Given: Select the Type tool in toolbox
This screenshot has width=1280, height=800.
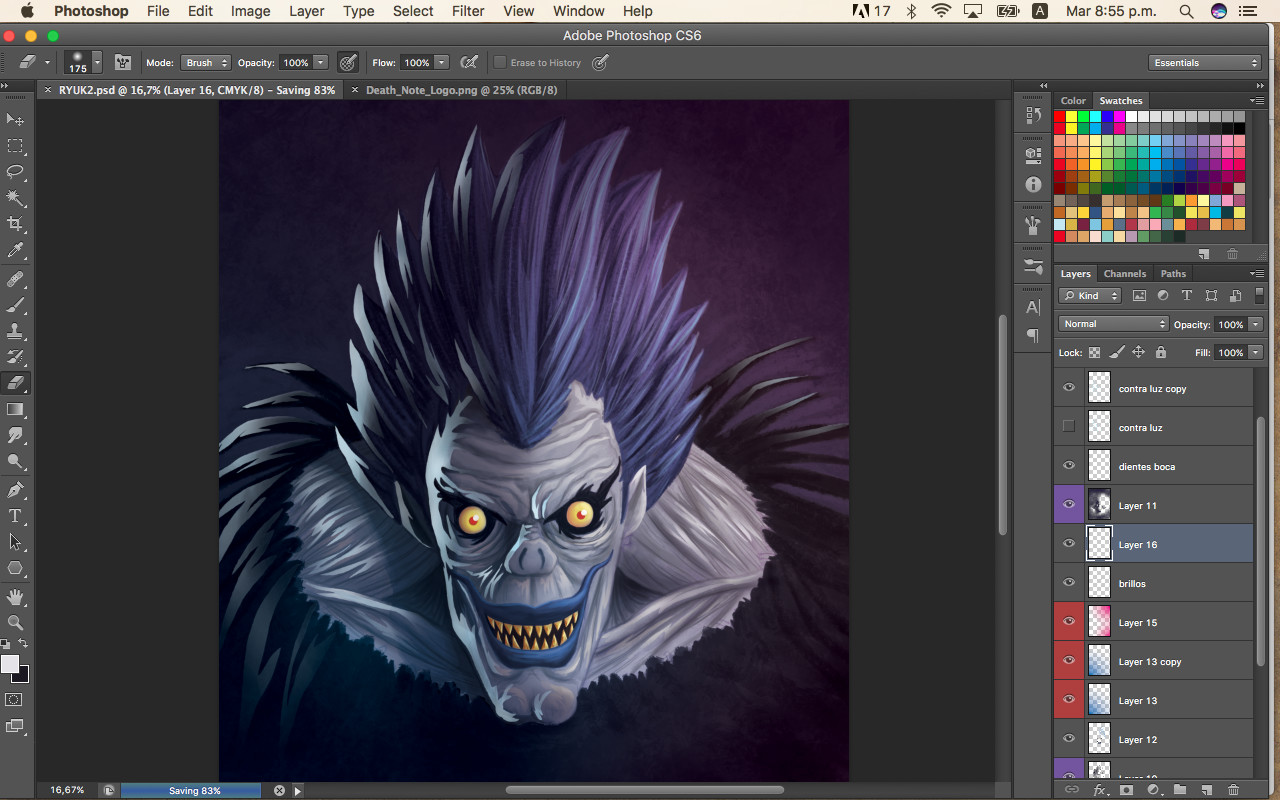Looking at the screenshot, I should pyautogui.click(x=16, y=516).
